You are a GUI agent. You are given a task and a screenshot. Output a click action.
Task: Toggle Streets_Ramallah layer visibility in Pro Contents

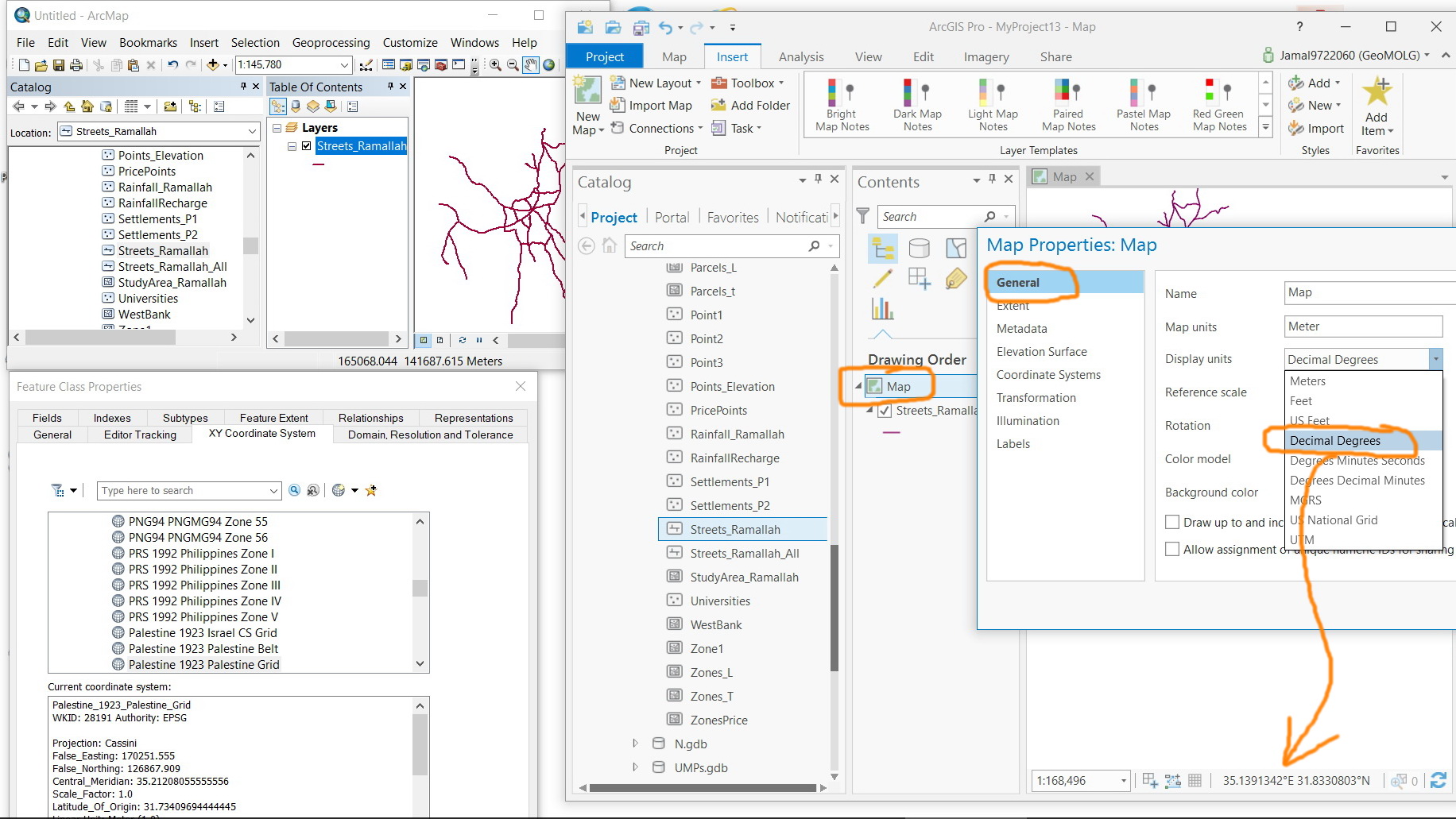coord(884,411)
